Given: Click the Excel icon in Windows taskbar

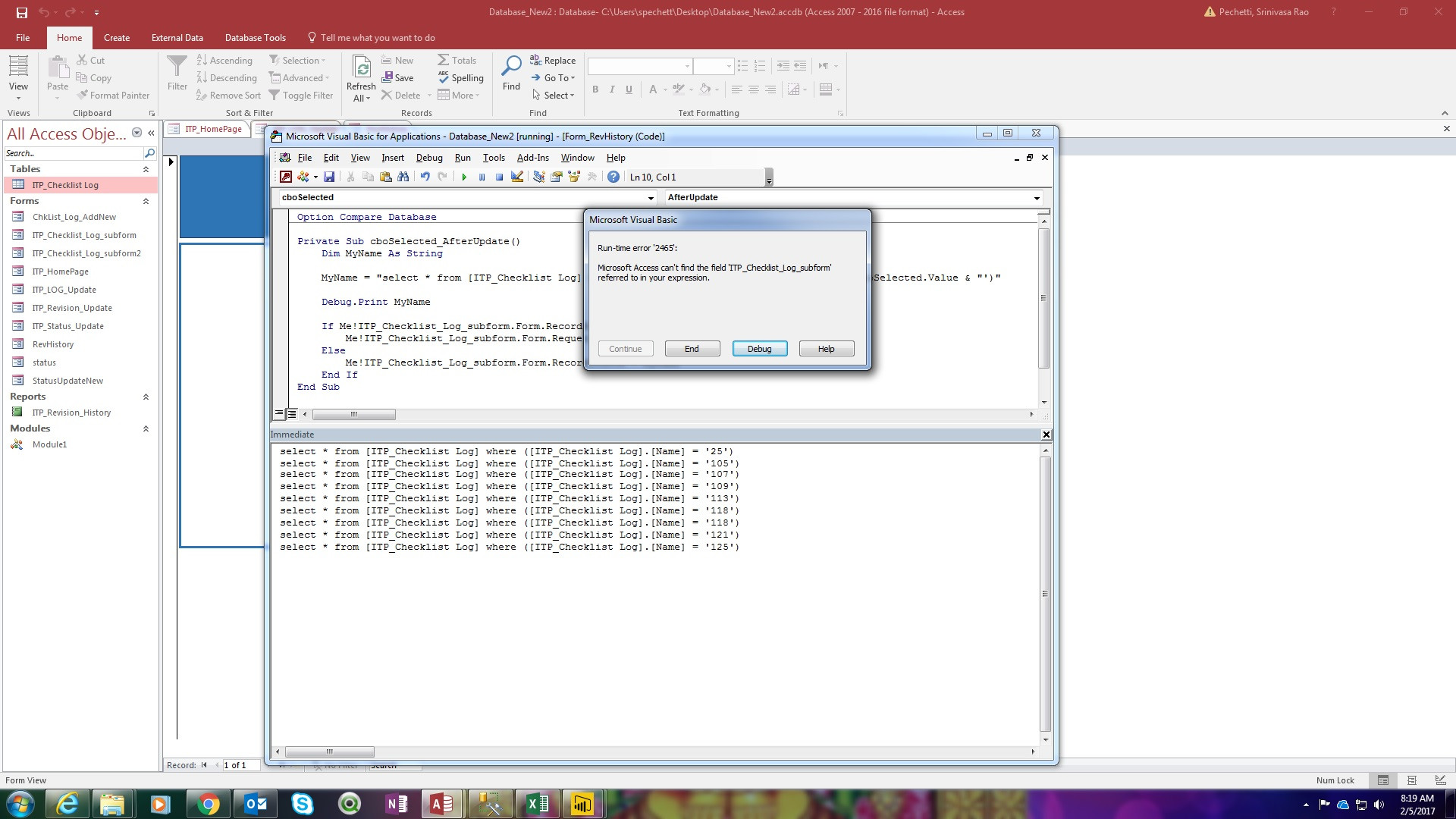Looking at the screenshot, I should click(x=538, y=804).
